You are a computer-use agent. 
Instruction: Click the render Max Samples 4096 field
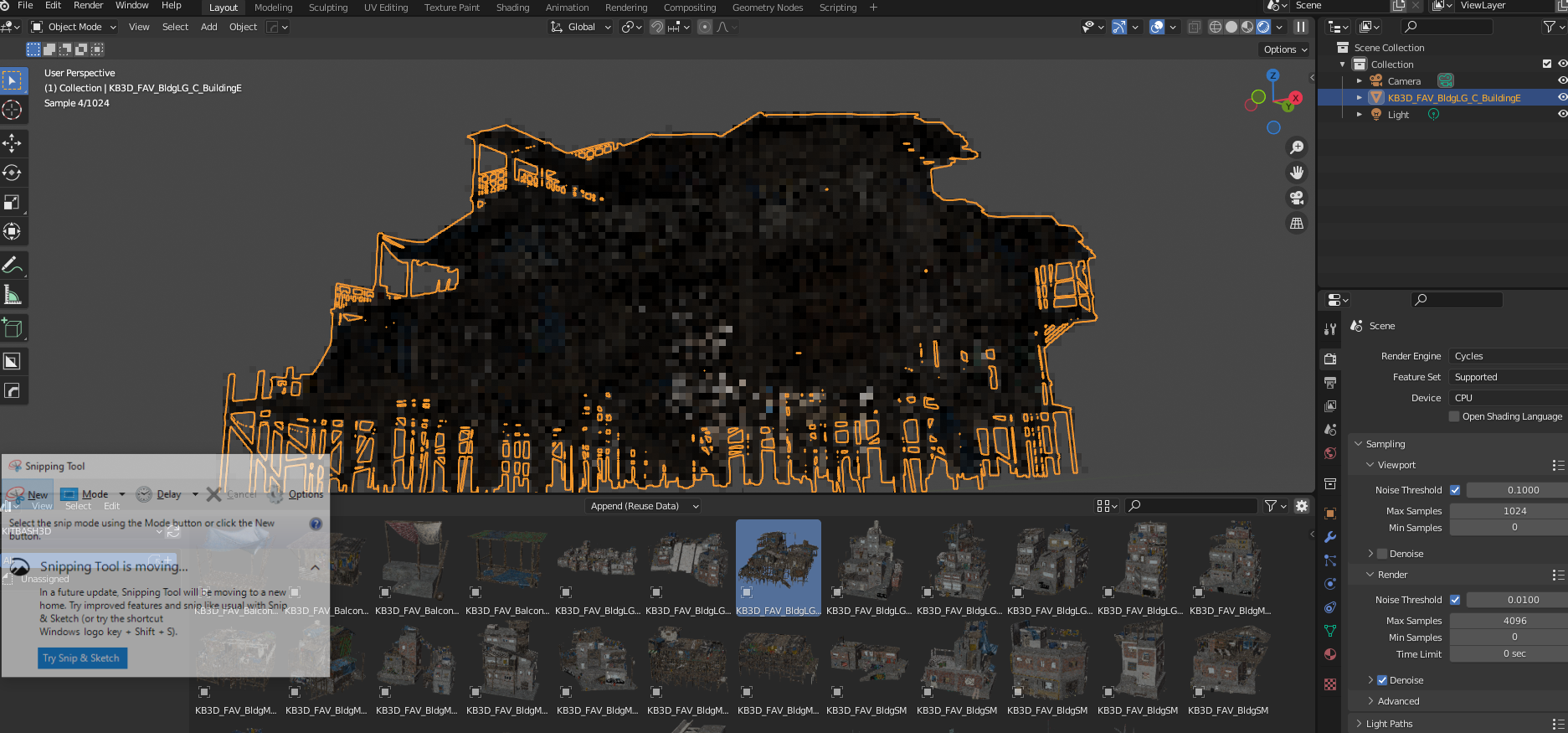[1509, 621]
